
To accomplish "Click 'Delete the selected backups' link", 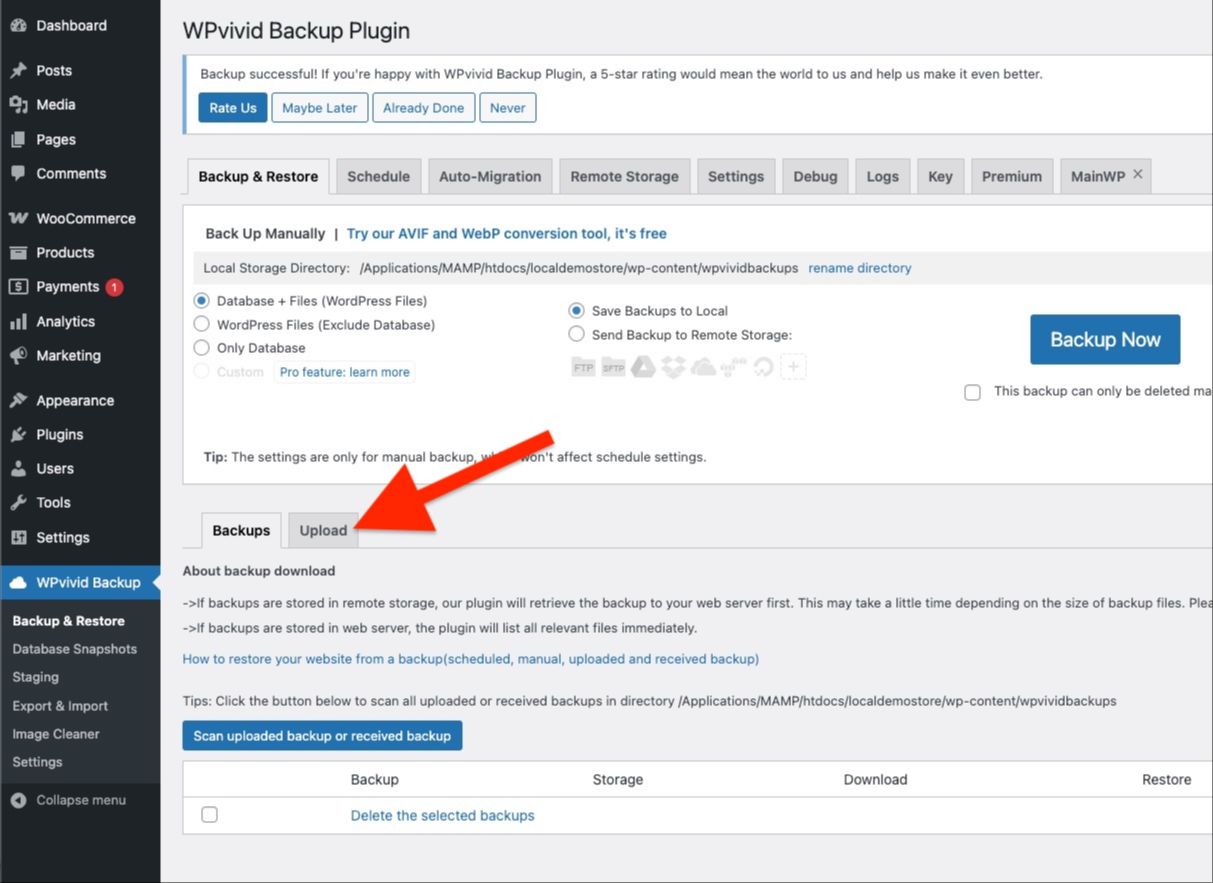I will click(x=442, y=815).
